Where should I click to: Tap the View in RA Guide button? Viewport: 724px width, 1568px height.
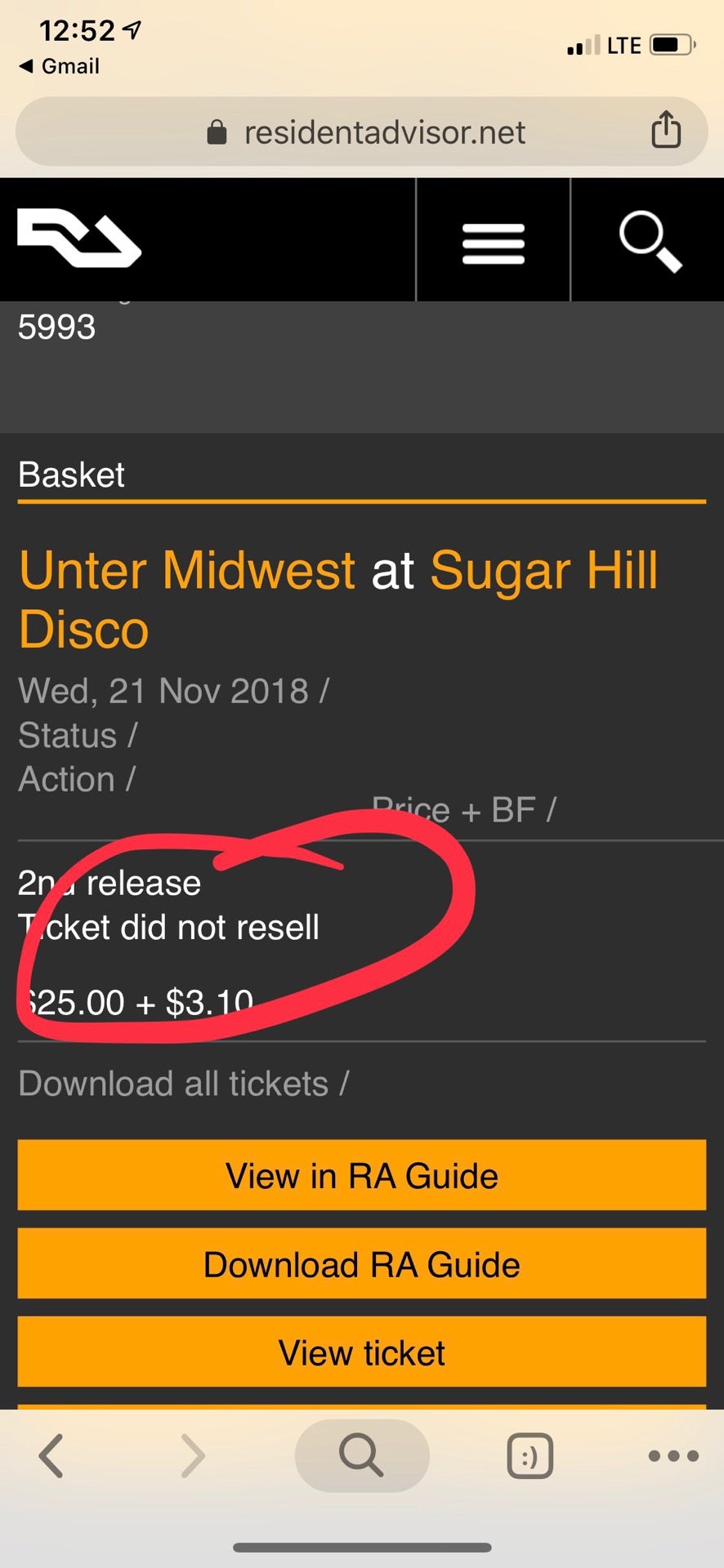coord(362,1175)
